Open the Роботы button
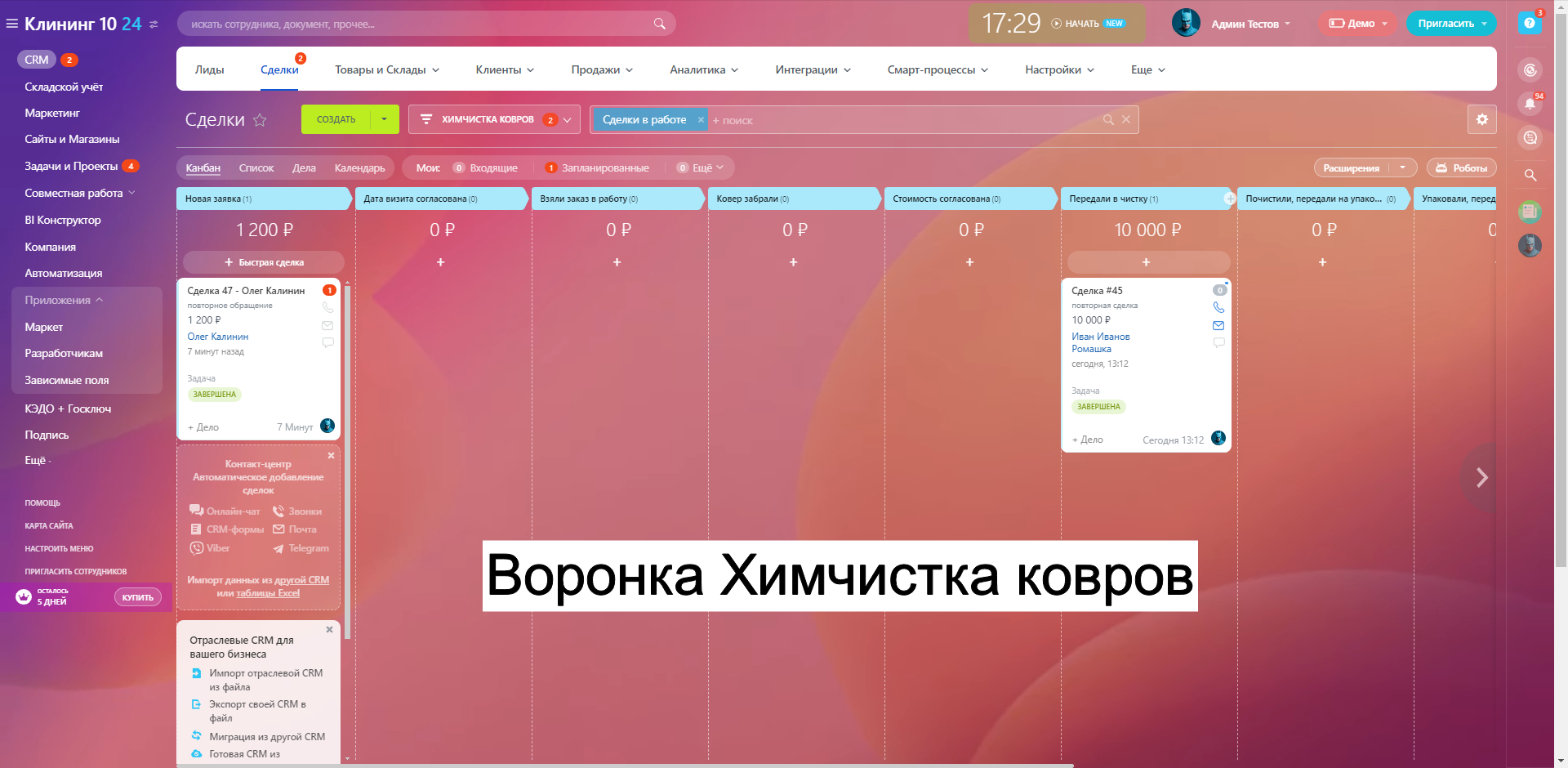The width and height of the screenshot is (1568, 768). click(1461, 167)
